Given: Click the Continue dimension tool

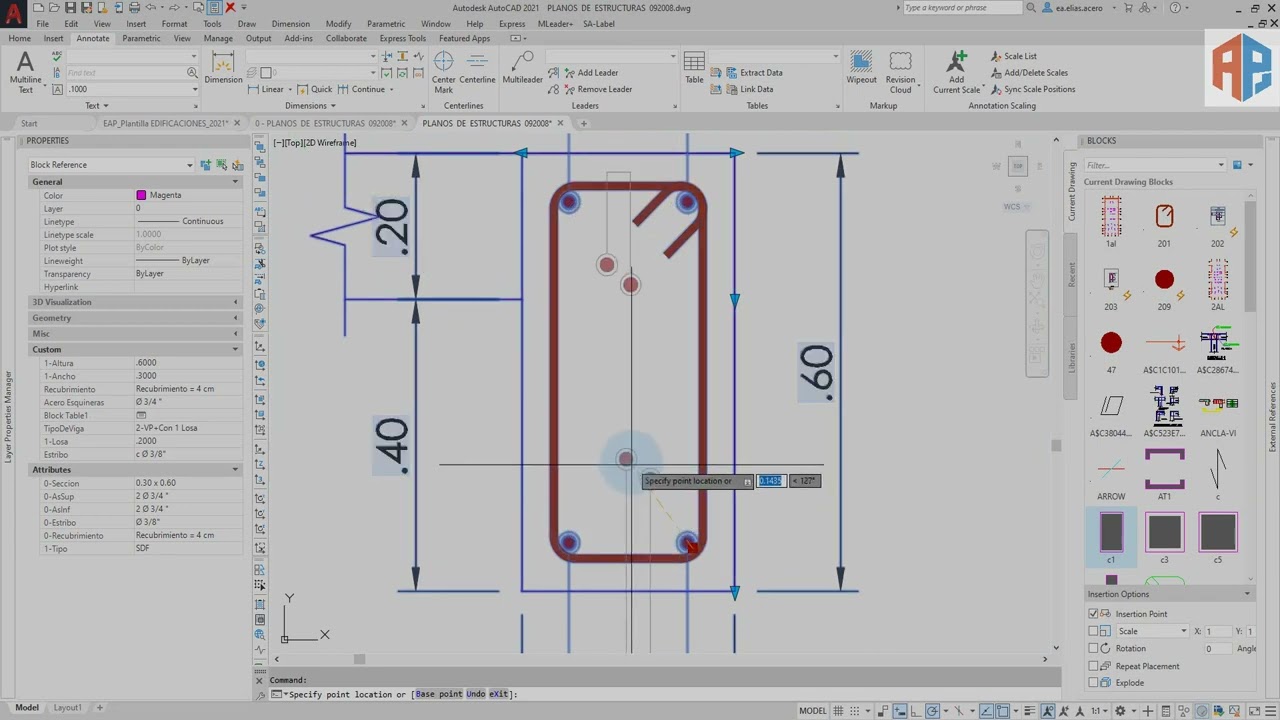Looking at the screenshot, I should click(x=362, y=89).
